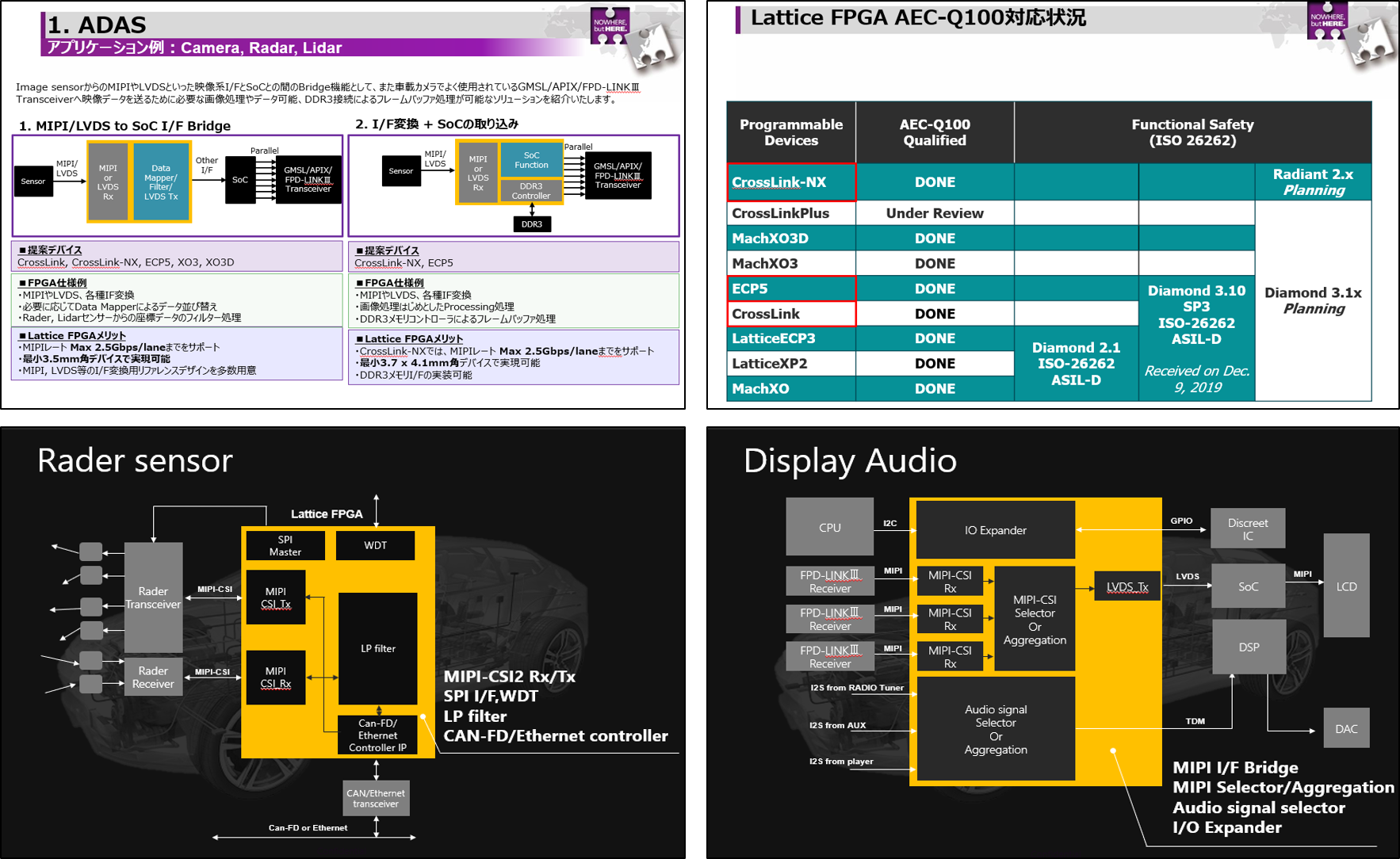Click the 'WDT' block
Screen dimensions: 1400x859
(375, 545)
